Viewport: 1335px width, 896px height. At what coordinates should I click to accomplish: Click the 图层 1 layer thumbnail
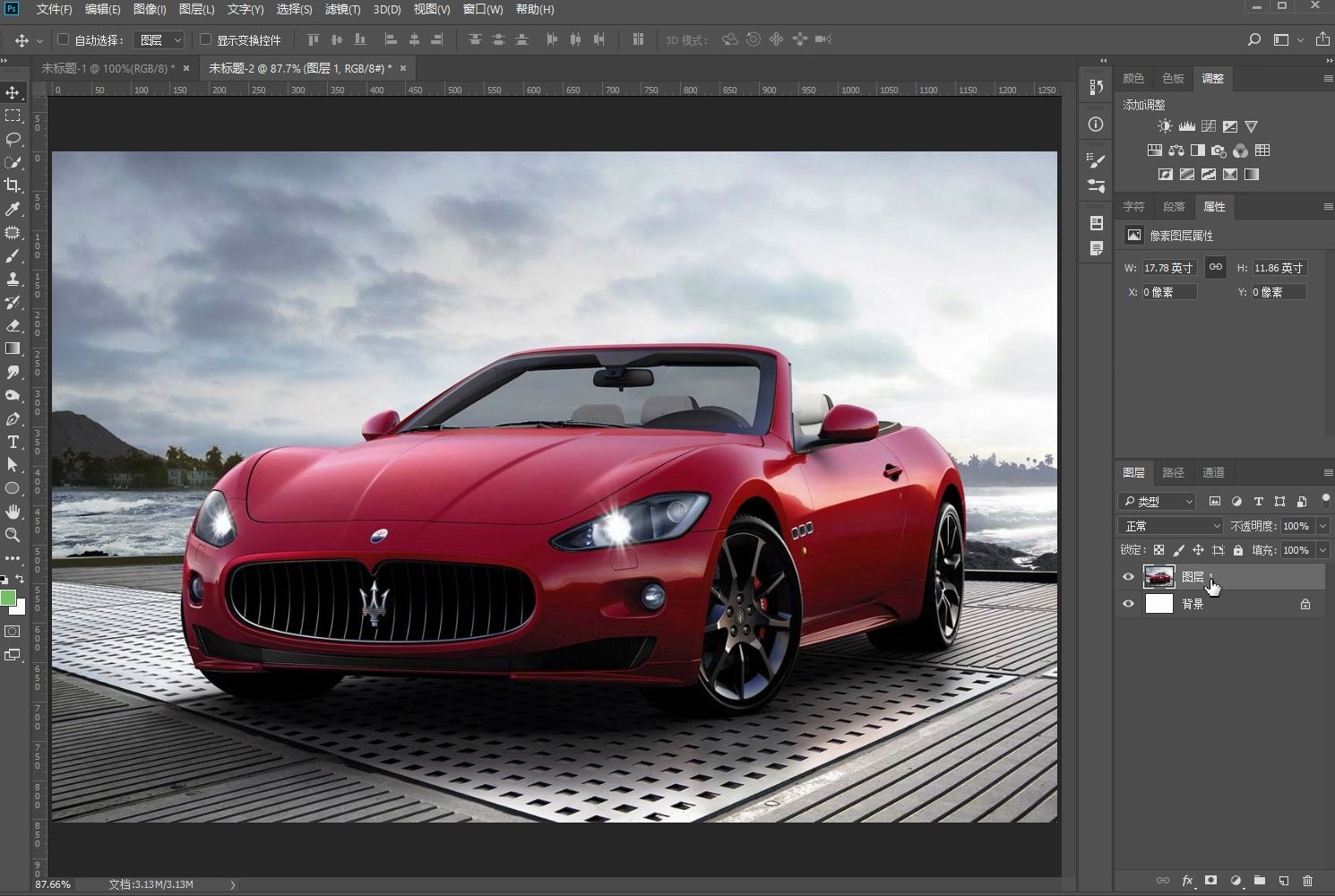pos(1158,577)
